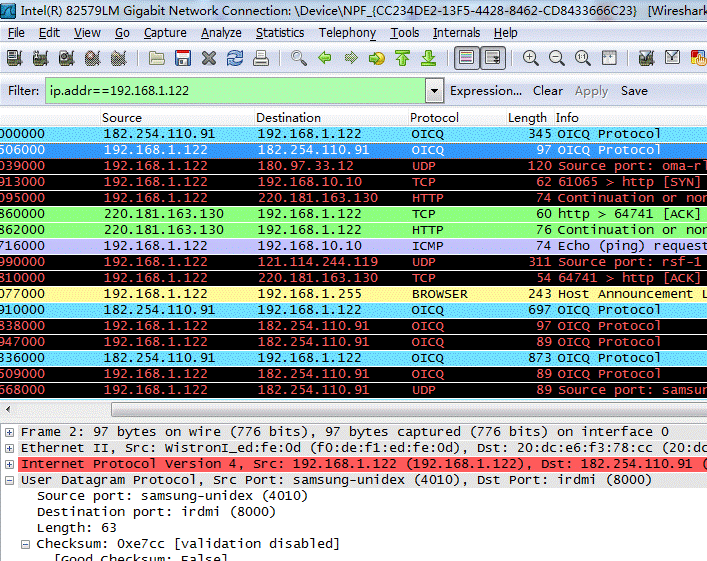
Task: Expand the Ethernet II detail tree
Action: [9, 448]
